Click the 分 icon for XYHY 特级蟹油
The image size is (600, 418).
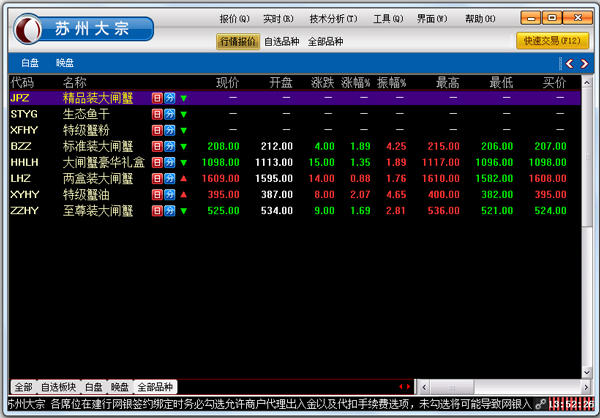[x=170, y=194]
